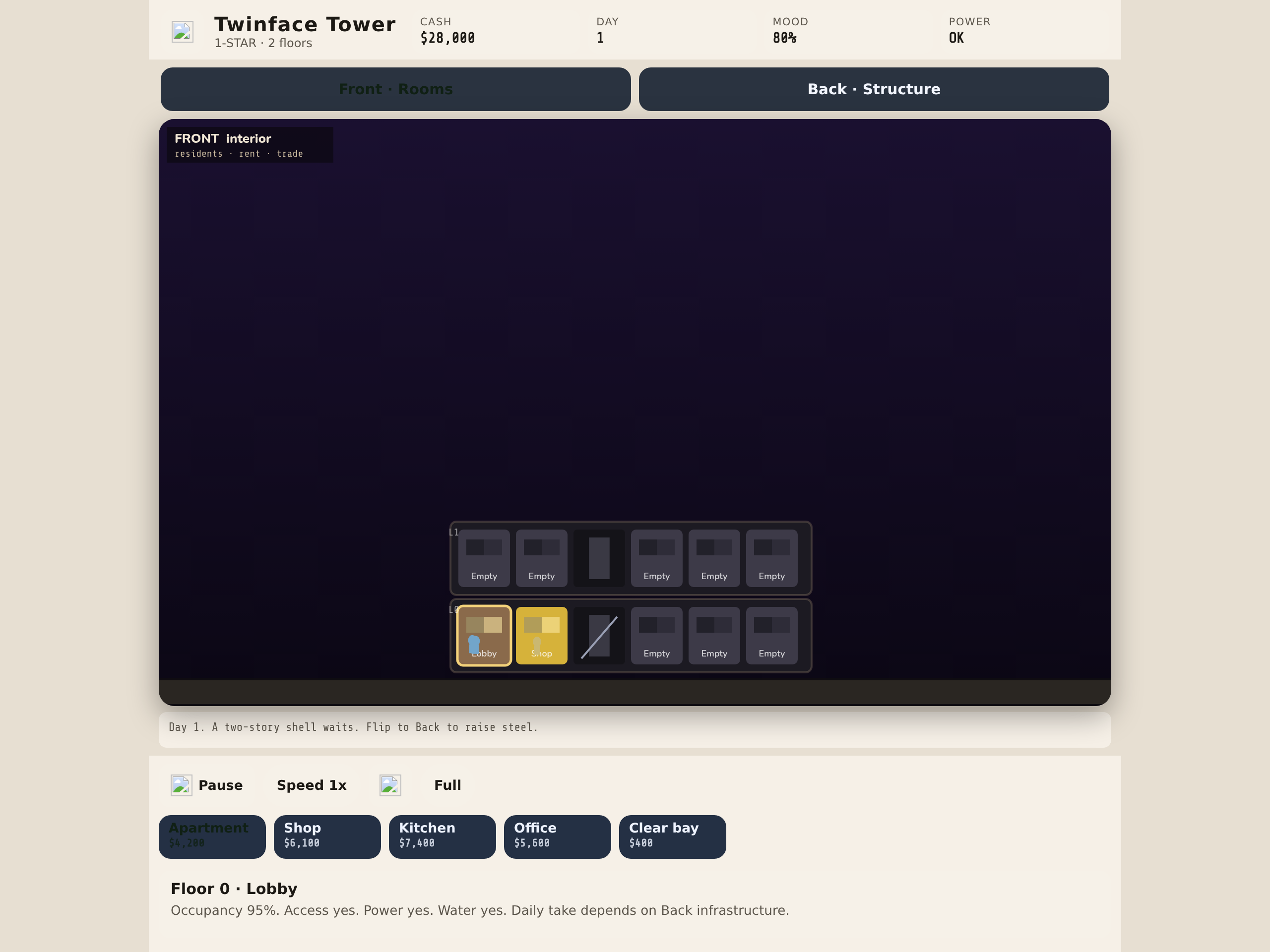Click the icon next to Full

click(390, 785)
